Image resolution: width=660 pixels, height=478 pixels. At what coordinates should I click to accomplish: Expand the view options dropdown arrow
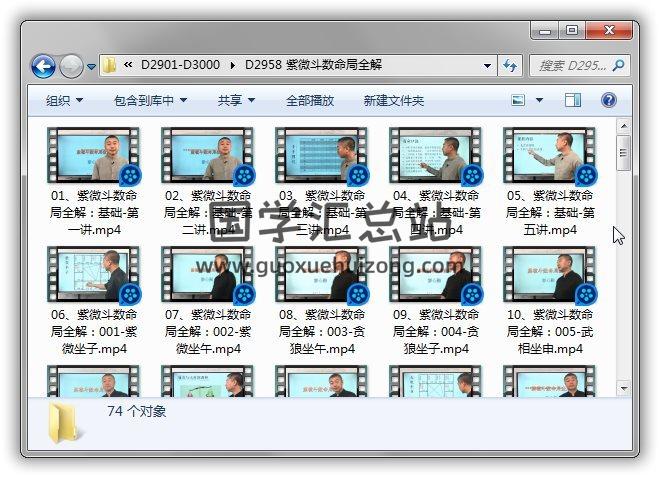pyautogui.click(x=539, y=100)
